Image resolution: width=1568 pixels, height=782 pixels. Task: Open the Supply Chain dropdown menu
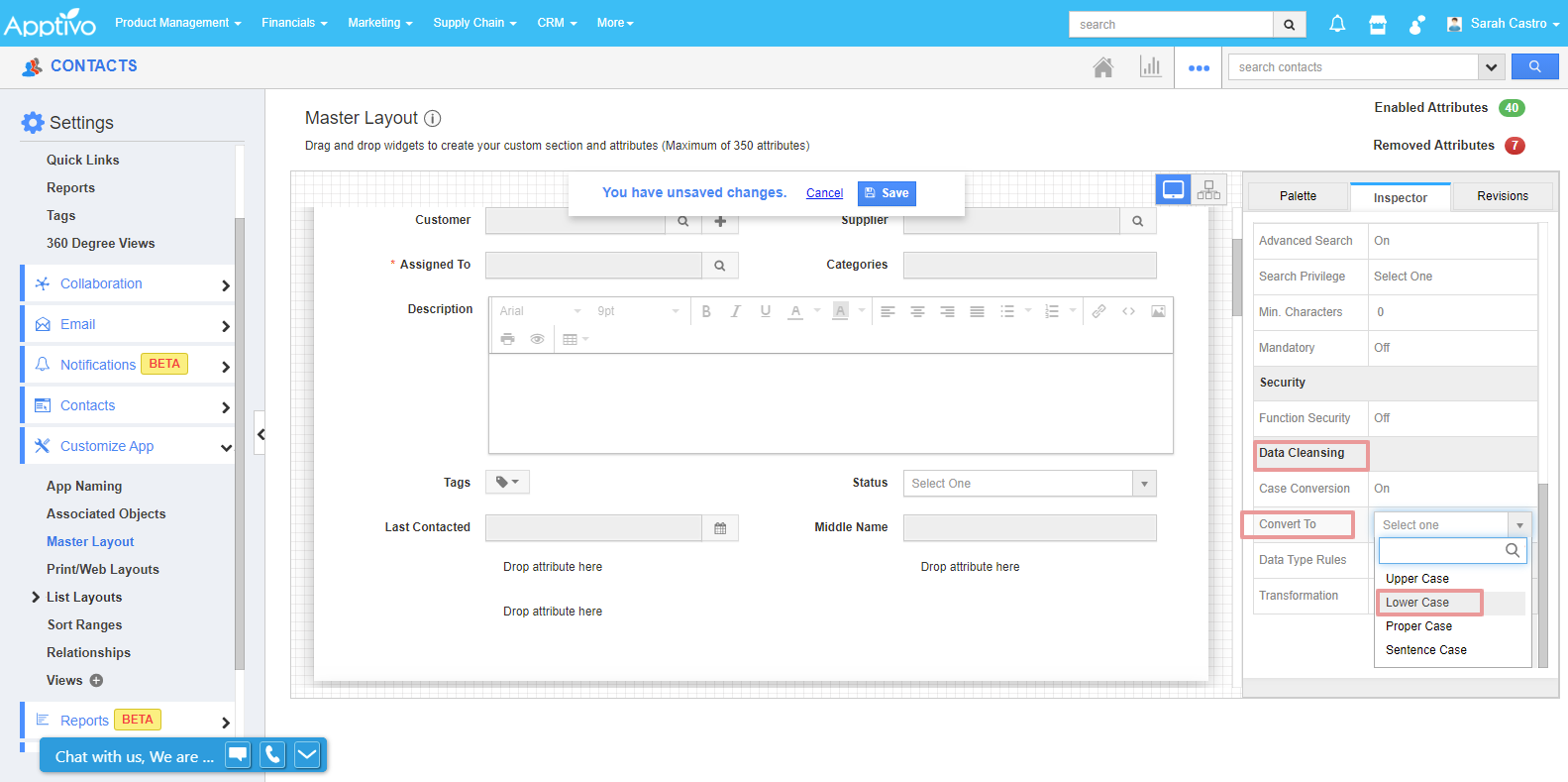[x=474, y=23]
